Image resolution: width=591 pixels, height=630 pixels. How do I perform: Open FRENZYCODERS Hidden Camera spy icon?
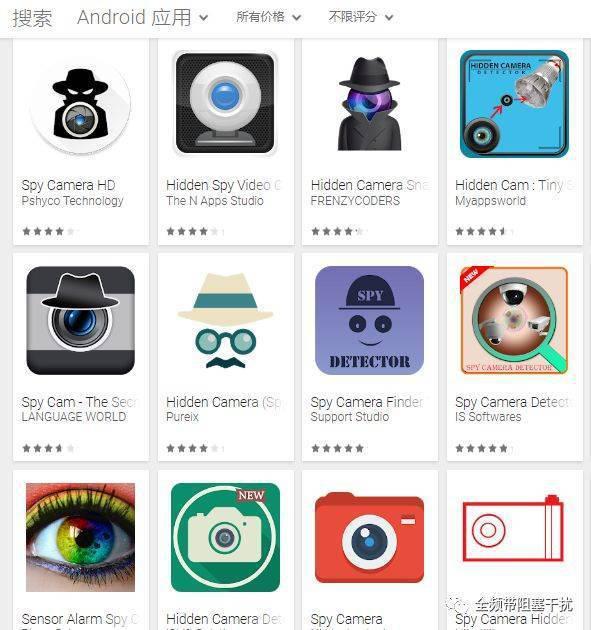pos(369,103)
